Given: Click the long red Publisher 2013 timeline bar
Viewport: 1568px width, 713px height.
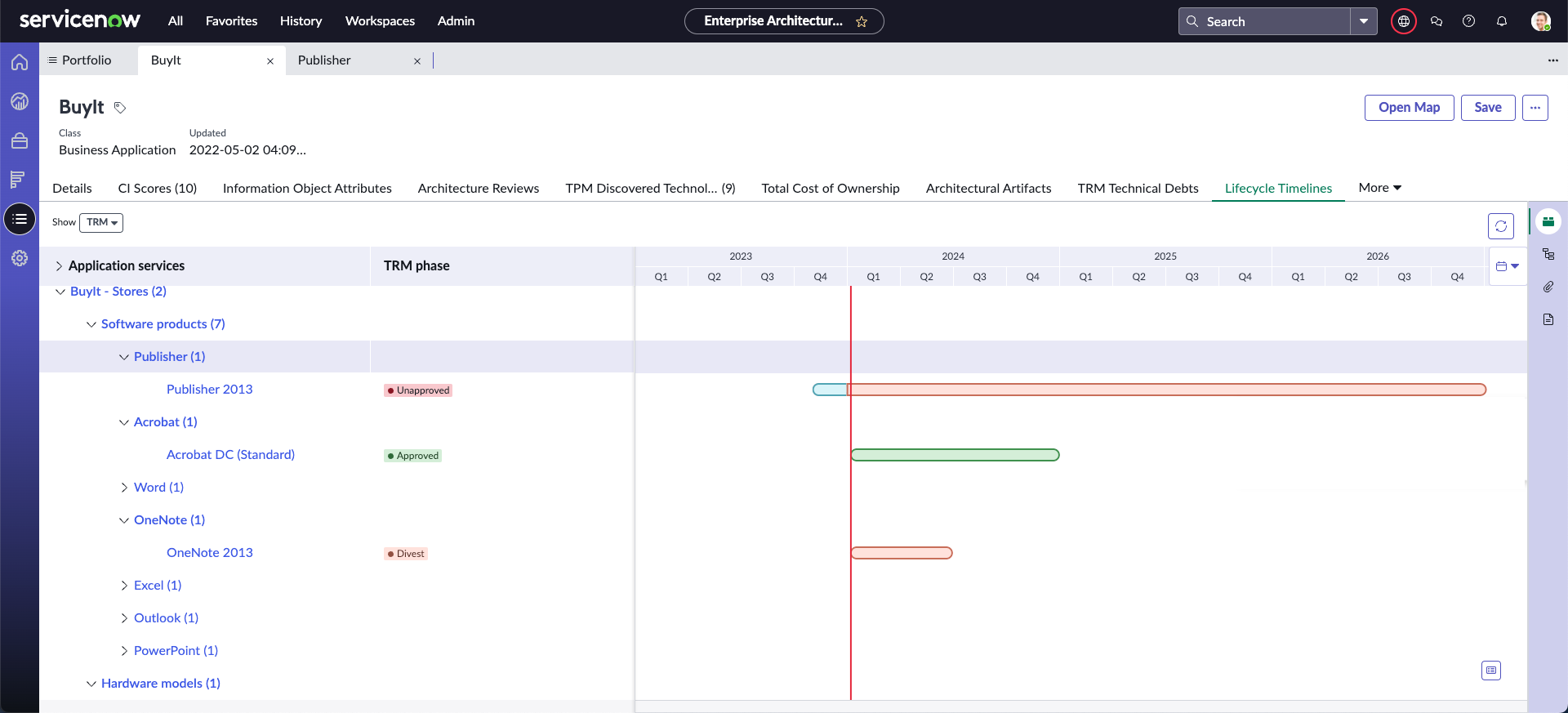Looking at the screenshot, I should 1168,390.
